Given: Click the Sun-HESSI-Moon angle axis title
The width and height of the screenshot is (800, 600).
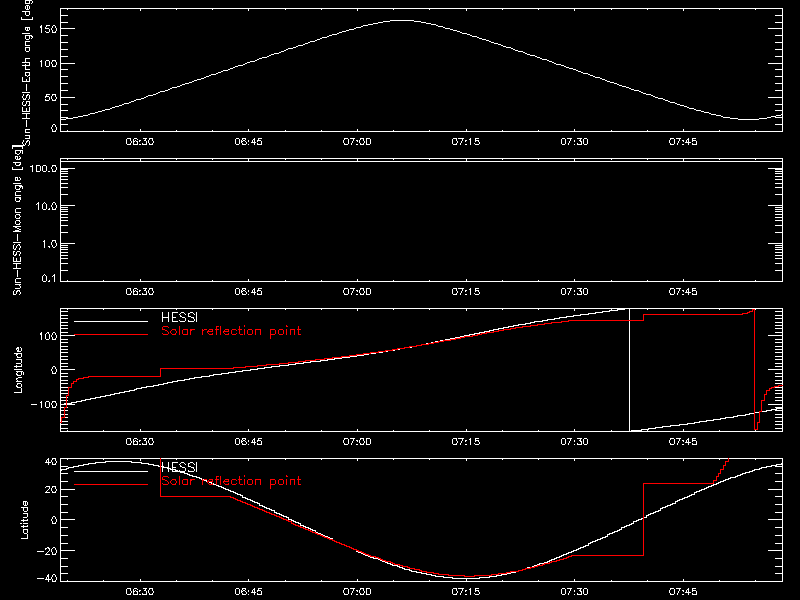Looking at the screenshot, I should coord(17,220).
